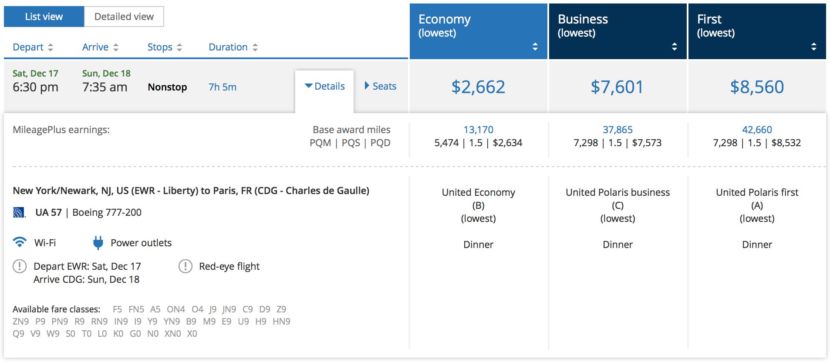The width and height of the screenshot is (830, 362).
Task: Click the Power outlets plug icon
Action: 98,243
